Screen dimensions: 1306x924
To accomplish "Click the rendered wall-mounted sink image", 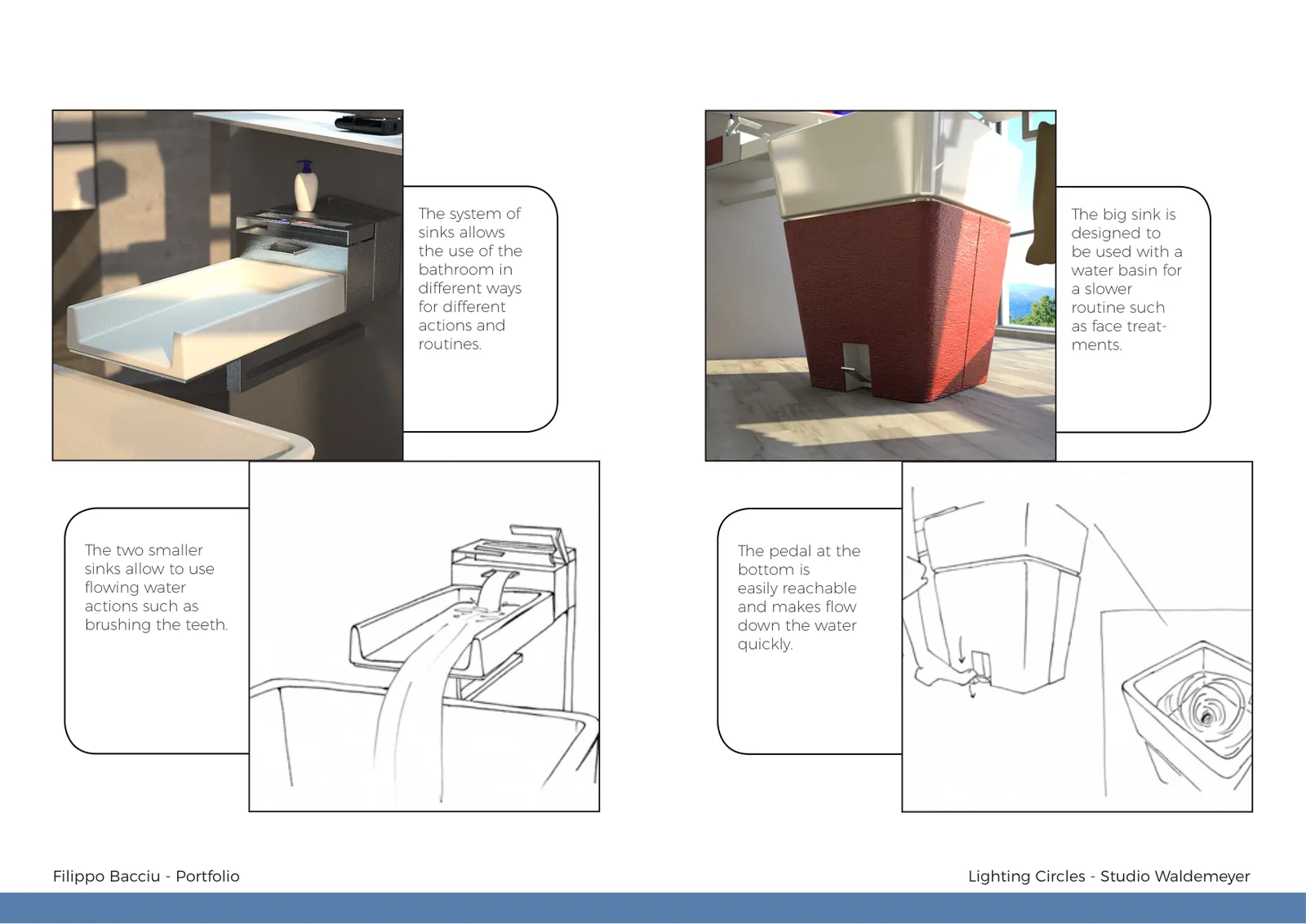I will [228, 286].
